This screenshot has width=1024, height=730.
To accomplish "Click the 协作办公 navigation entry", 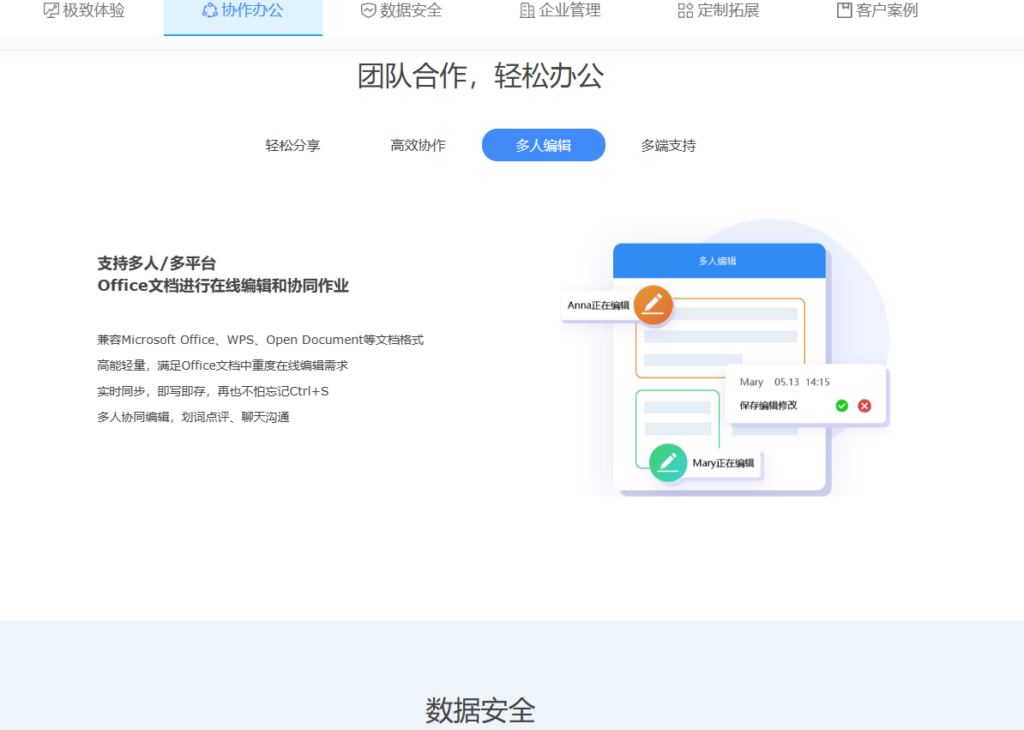I will [x=243, y=10].
